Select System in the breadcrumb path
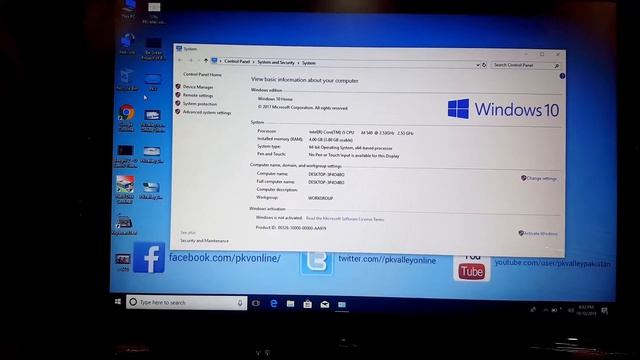The image size is (640, 360). pyautogui.click(x=309, y=63)
